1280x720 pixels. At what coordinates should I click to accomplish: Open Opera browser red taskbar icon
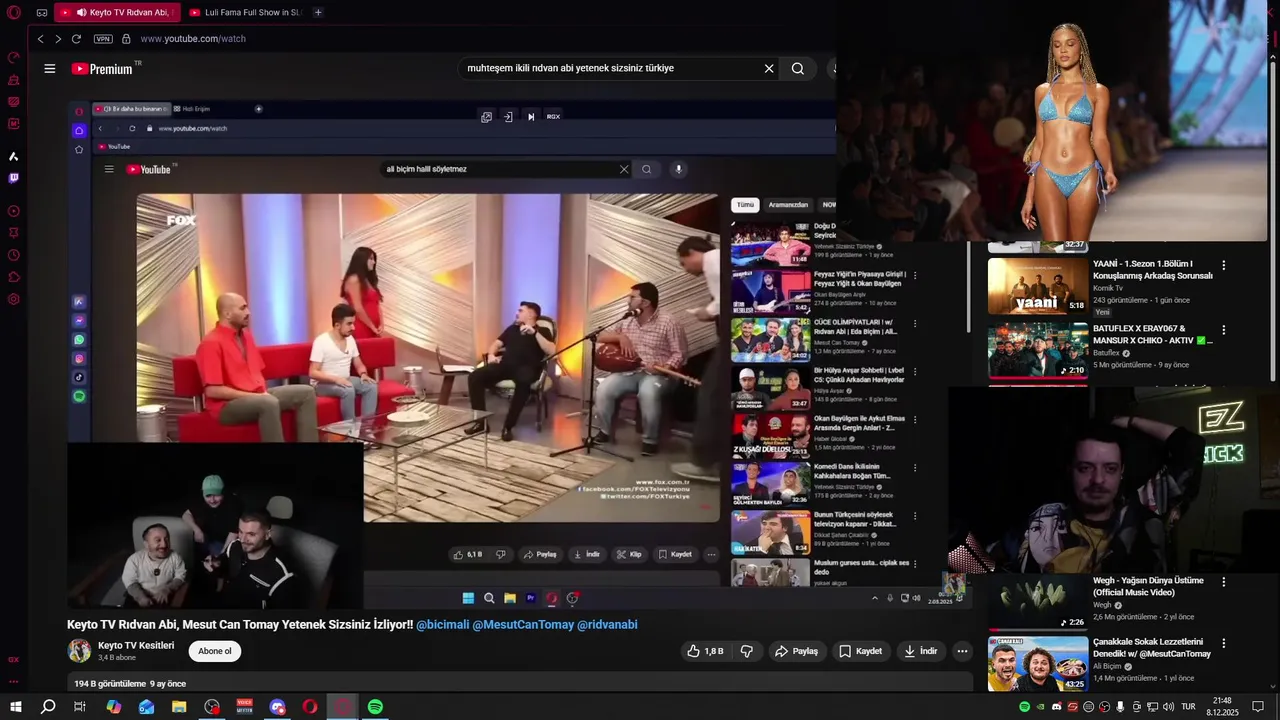coord(310,707)
